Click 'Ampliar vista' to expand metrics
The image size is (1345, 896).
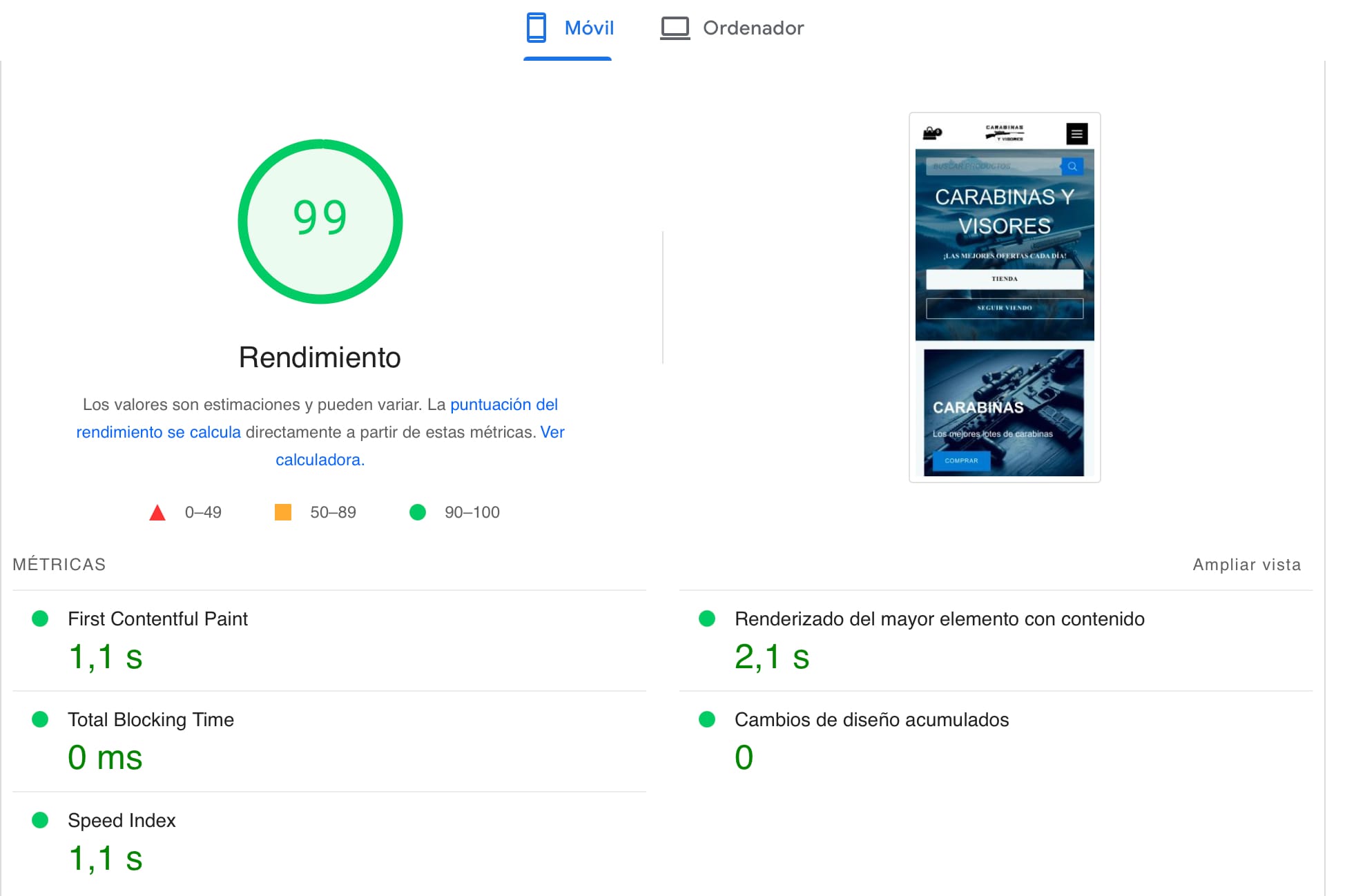click(1246, 564)
